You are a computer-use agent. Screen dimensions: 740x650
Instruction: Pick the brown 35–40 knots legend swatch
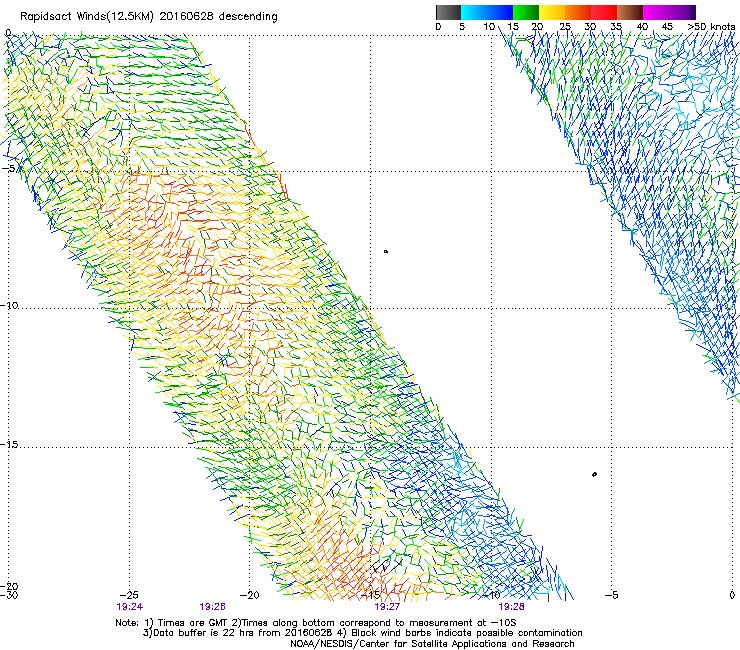click(x=630, y=12)
